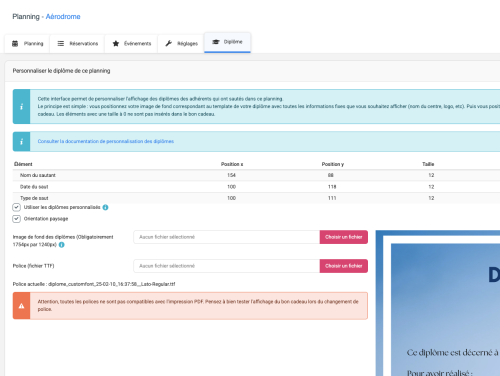The height and width of the screenshot is (376, 500).
Task: Click the 'Date du saut' row label
Action: (x=34, y=187)
